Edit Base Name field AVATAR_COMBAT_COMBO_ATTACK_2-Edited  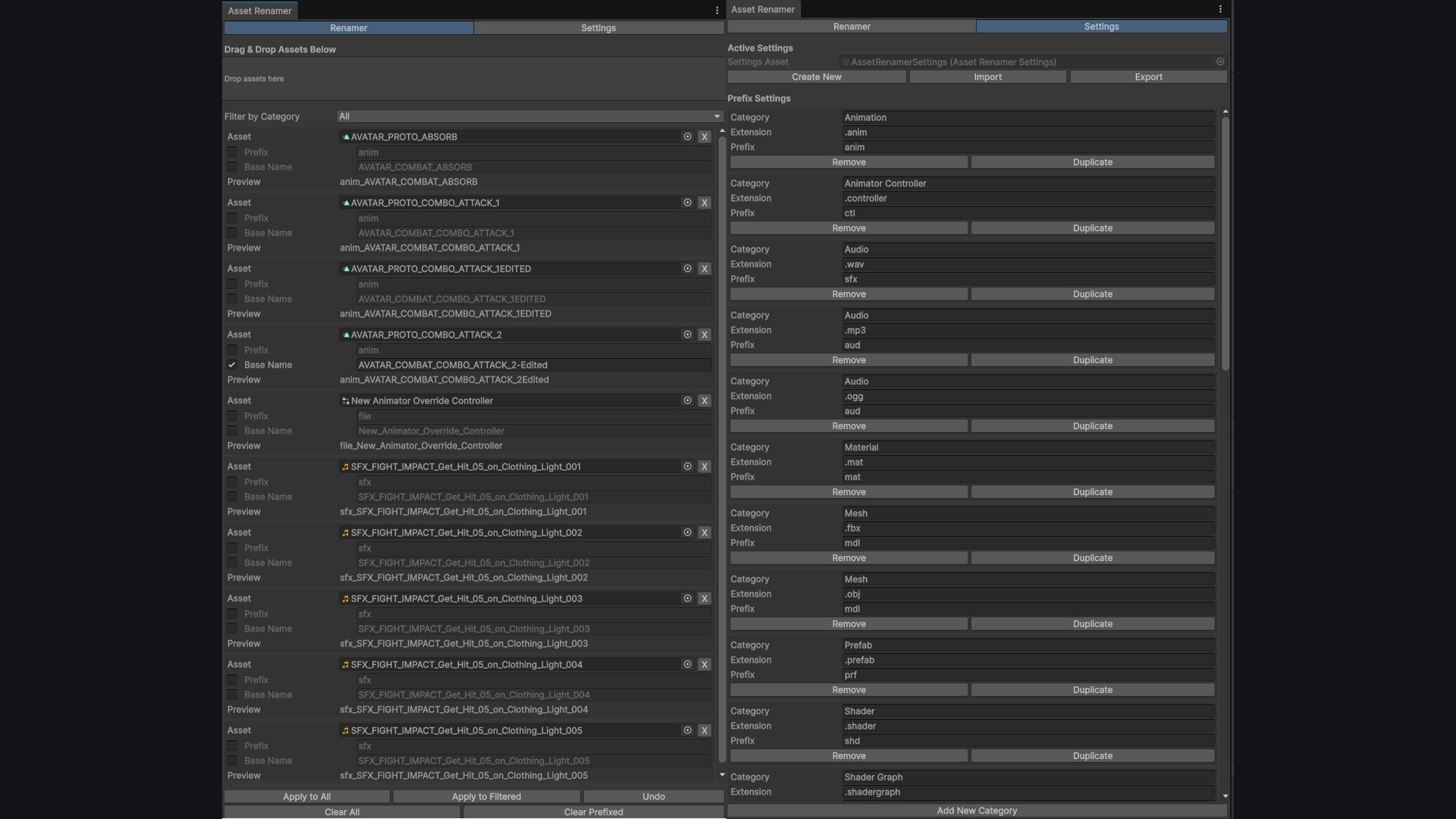coord(534,366)
